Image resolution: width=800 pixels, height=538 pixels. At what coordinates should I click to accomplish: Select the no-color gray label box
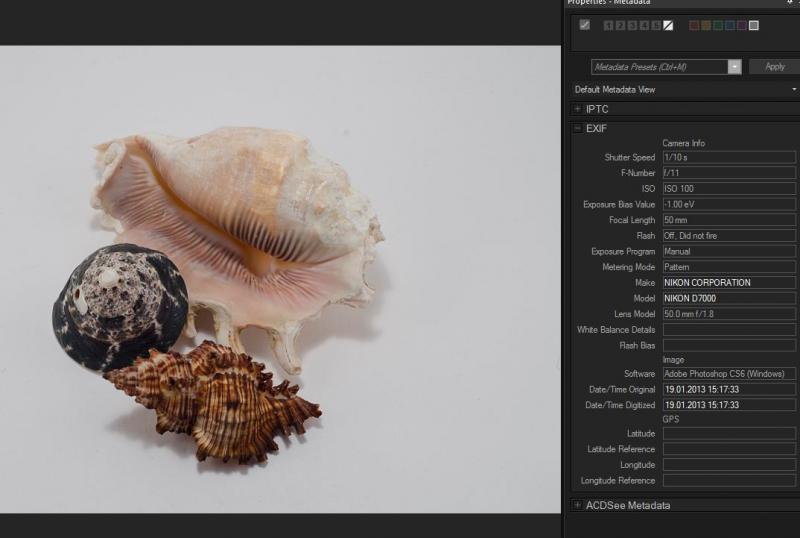click(754, 26)
